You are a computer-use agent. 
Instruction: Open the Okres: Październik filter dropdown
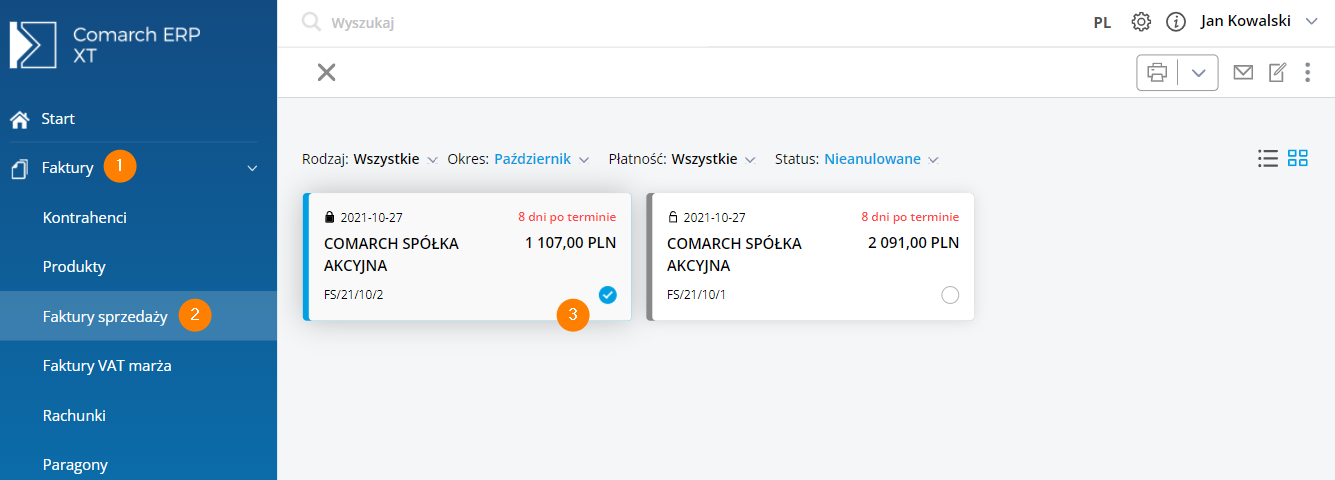(x=518, y=159)
